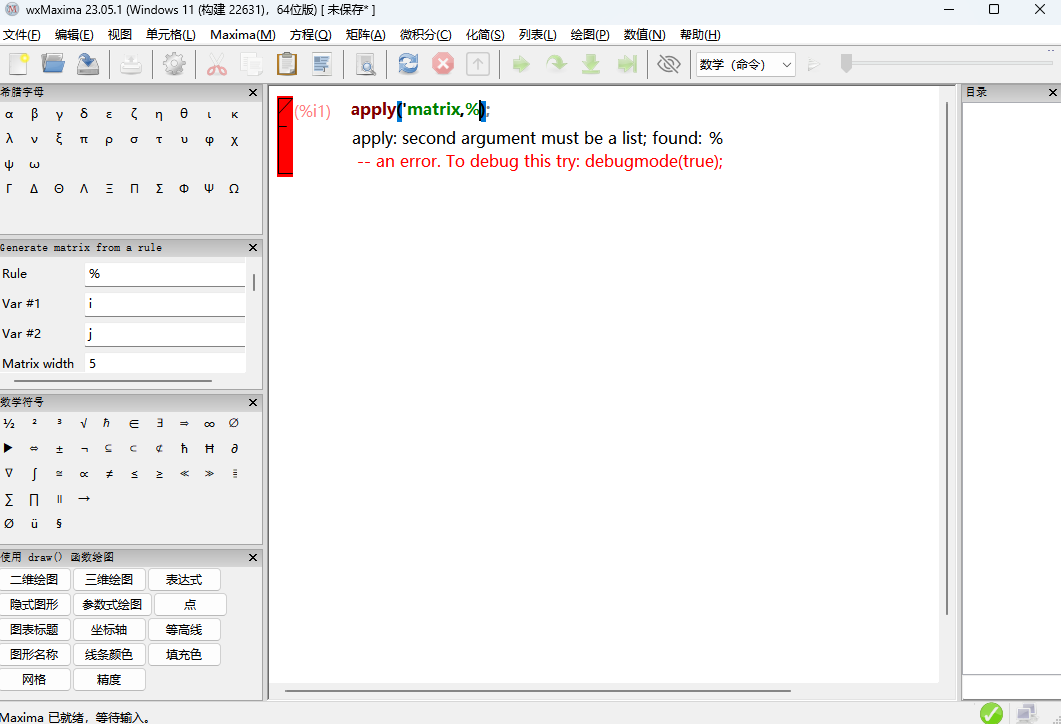The height and width of the screenshot is (724, 1061).
Task: Click the Matrix width input field
Action: (x=165, y=364)
